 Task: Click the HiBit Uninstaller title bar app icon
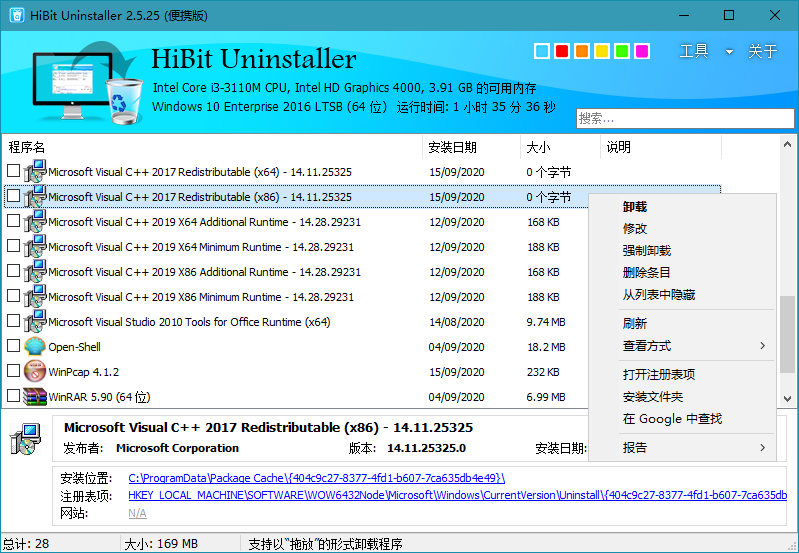pyautogui.click(x=17, y=15)
